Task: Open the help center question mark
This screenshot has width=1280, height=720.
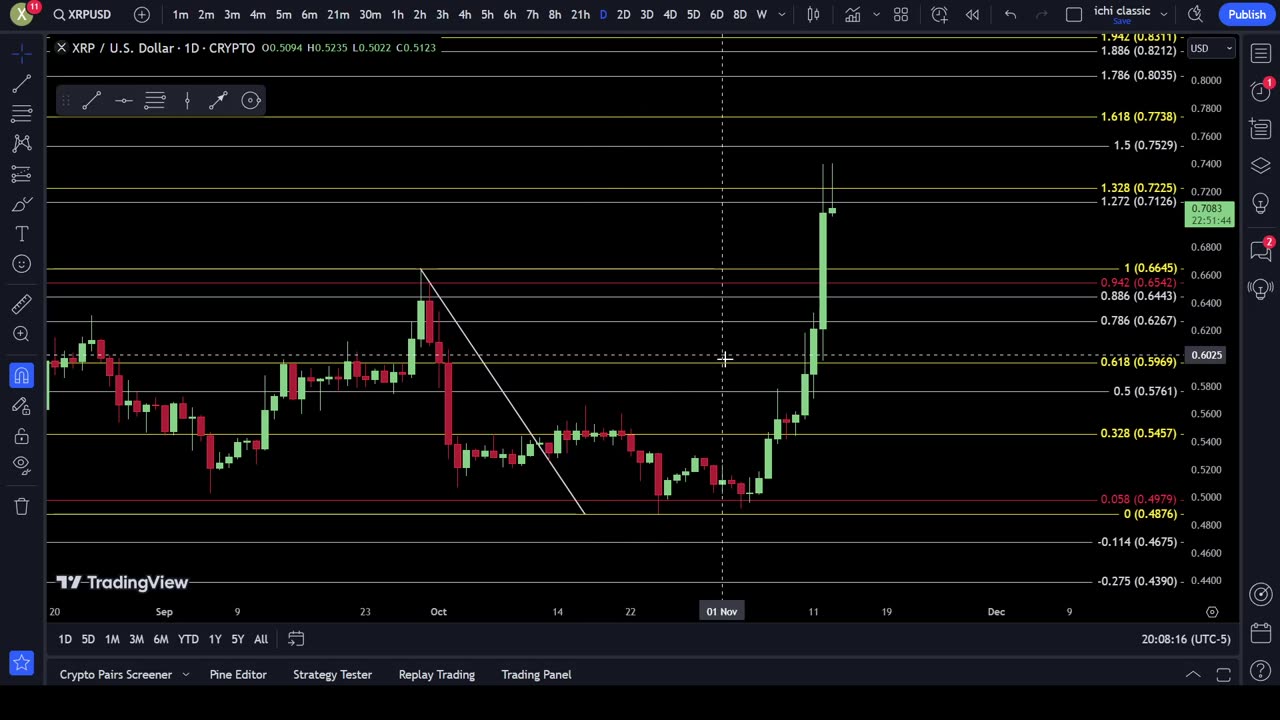Action: click(1260, 671)
